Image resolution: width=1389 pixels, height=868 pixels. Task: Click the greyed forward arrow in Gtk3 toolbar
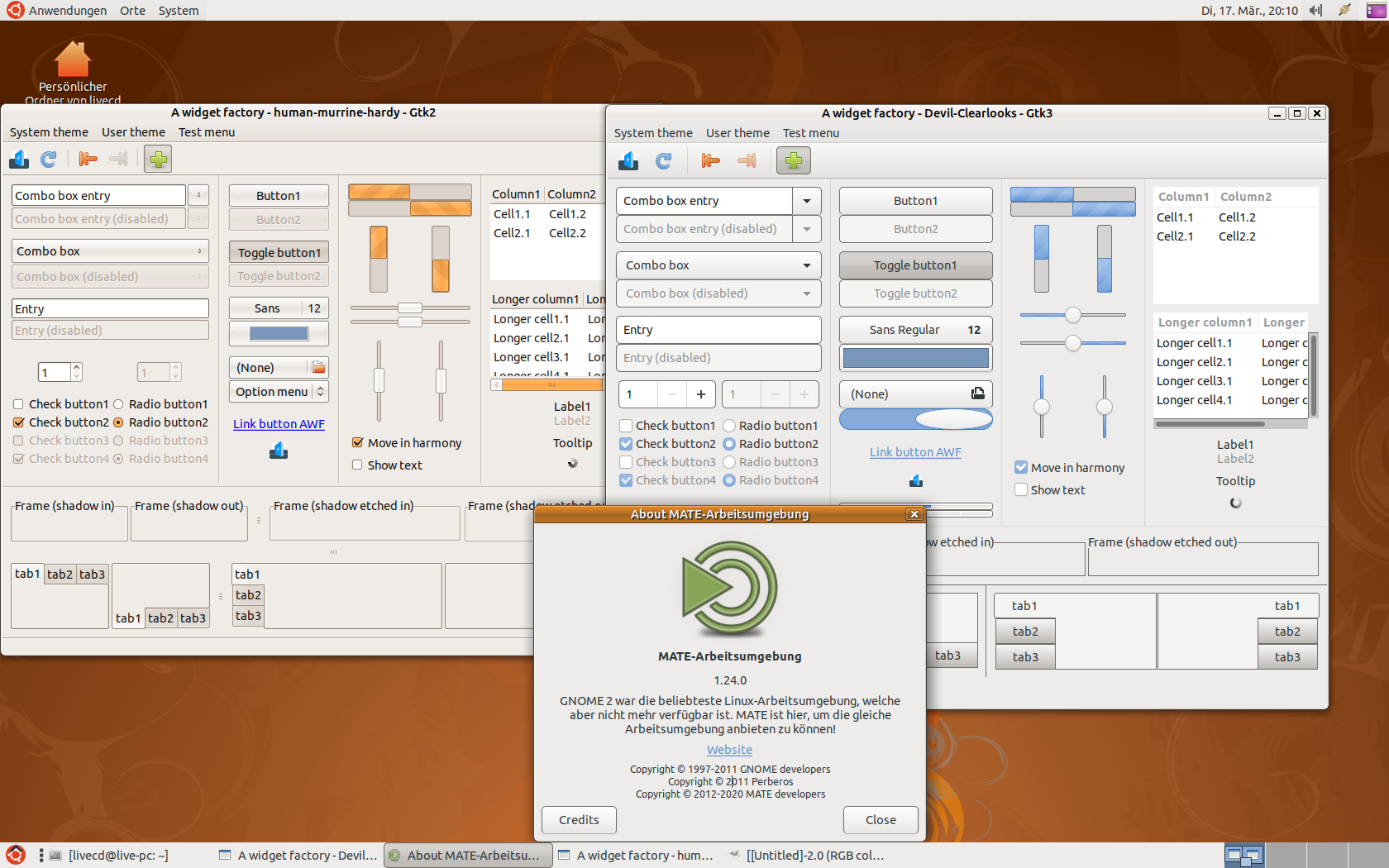746,160
